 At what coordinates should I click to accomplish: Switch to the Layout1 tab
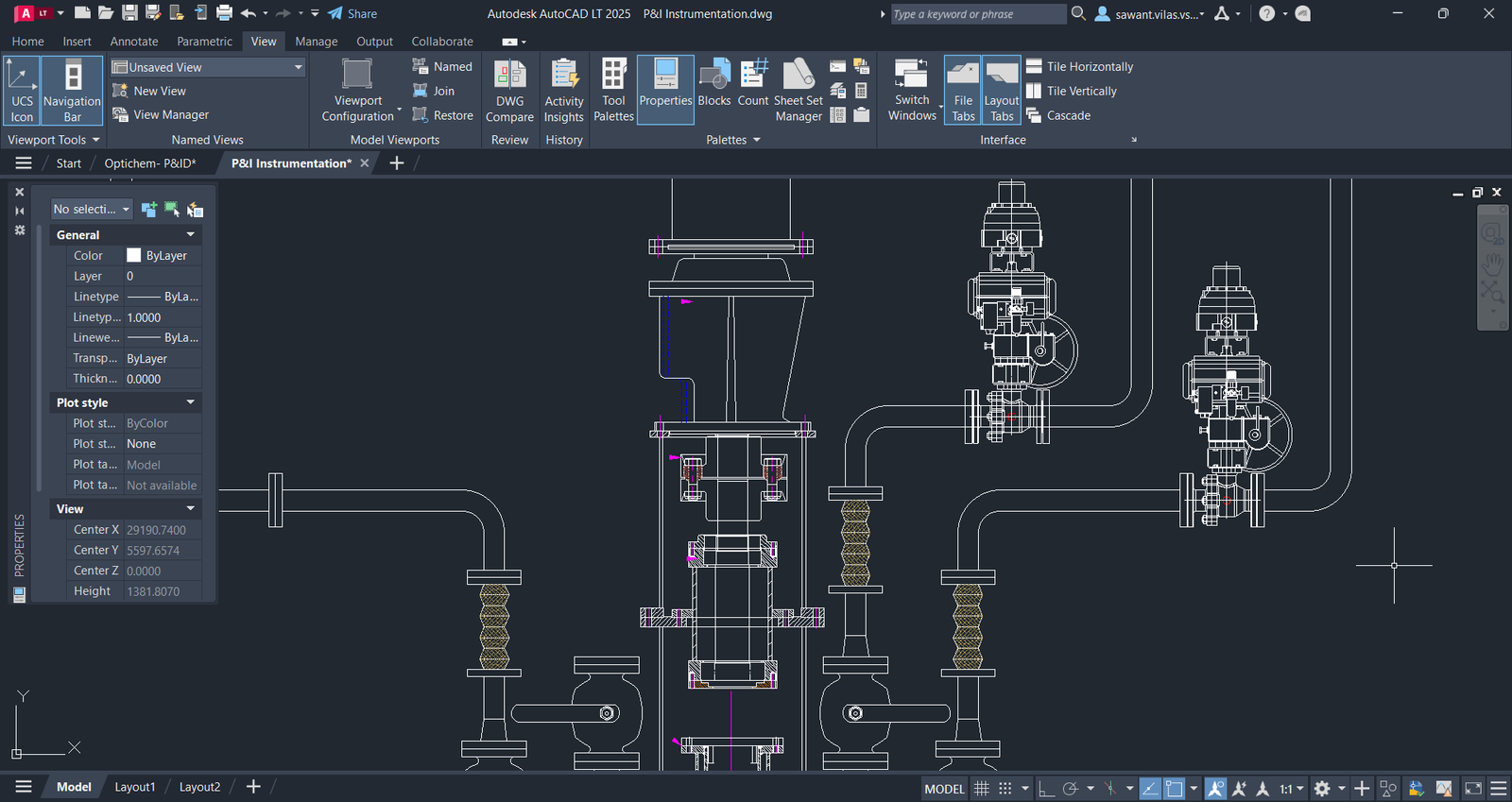[x=135, y=787]
